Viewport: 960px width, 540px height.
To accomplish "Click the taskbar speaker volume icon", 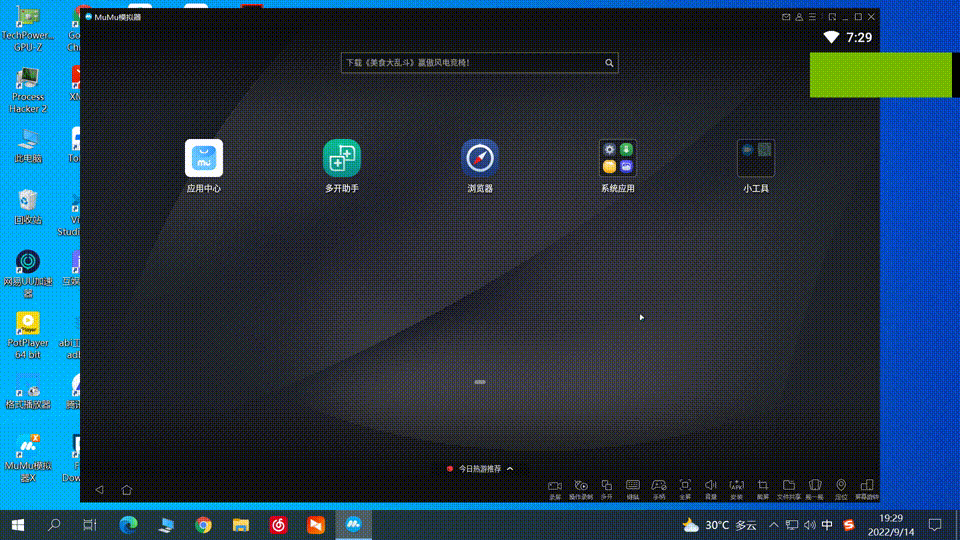I will tap(809, 525).
